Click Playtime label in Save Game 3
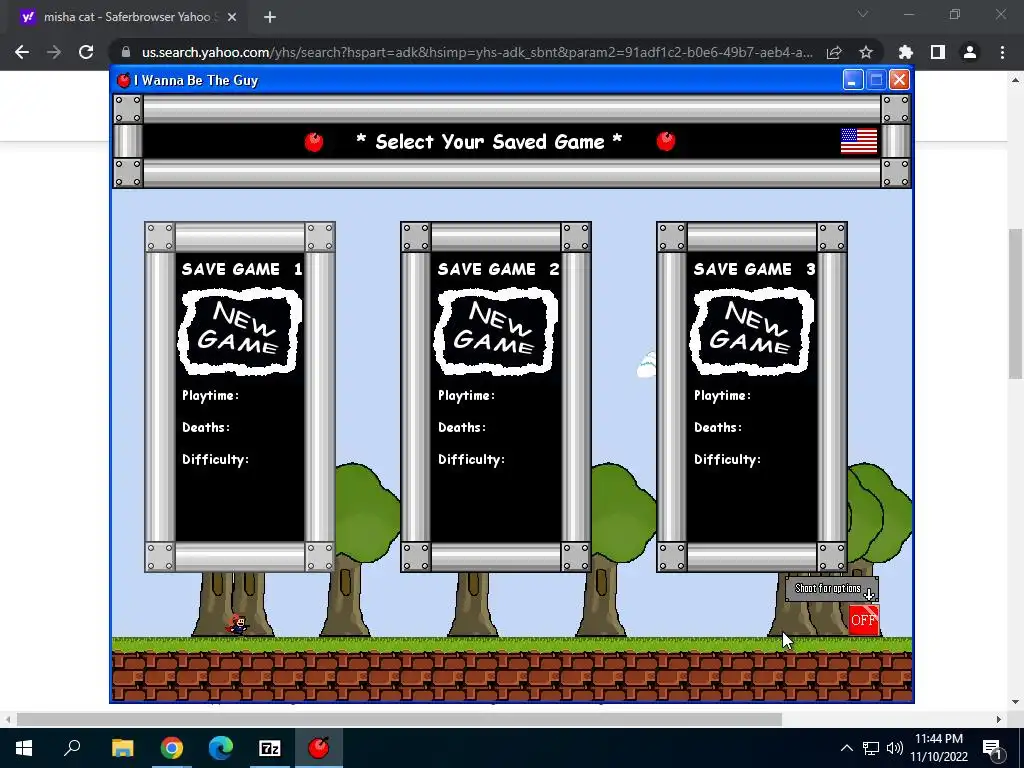This screenshot has width=1024, height=768. point(722,396)
